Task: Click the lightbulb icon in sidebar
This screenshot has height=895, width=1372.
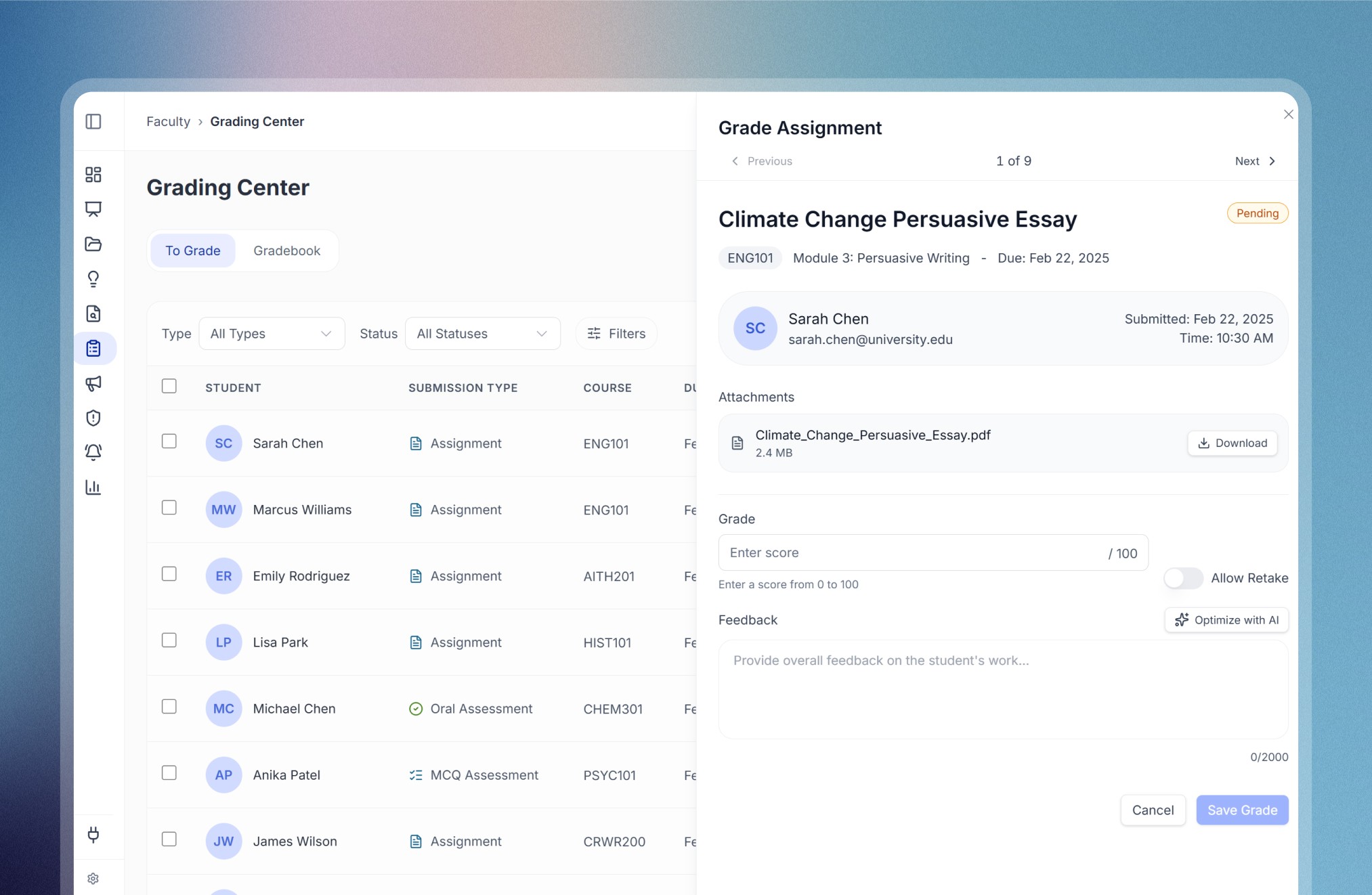Action: tap(93, 279)
